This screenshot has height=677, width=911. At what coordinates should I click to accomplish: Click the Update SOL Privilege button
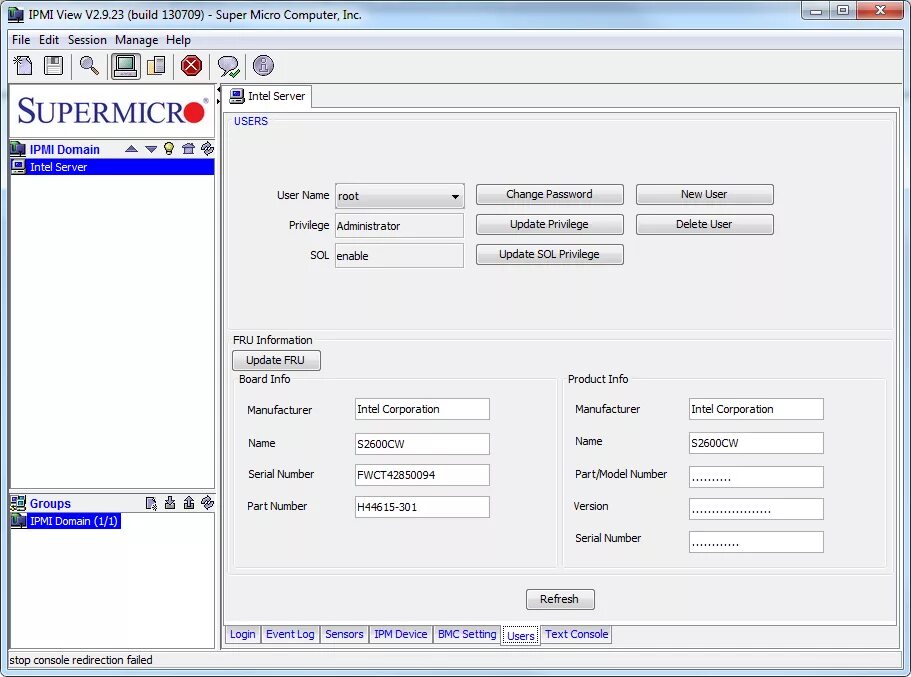pos(550,255)
